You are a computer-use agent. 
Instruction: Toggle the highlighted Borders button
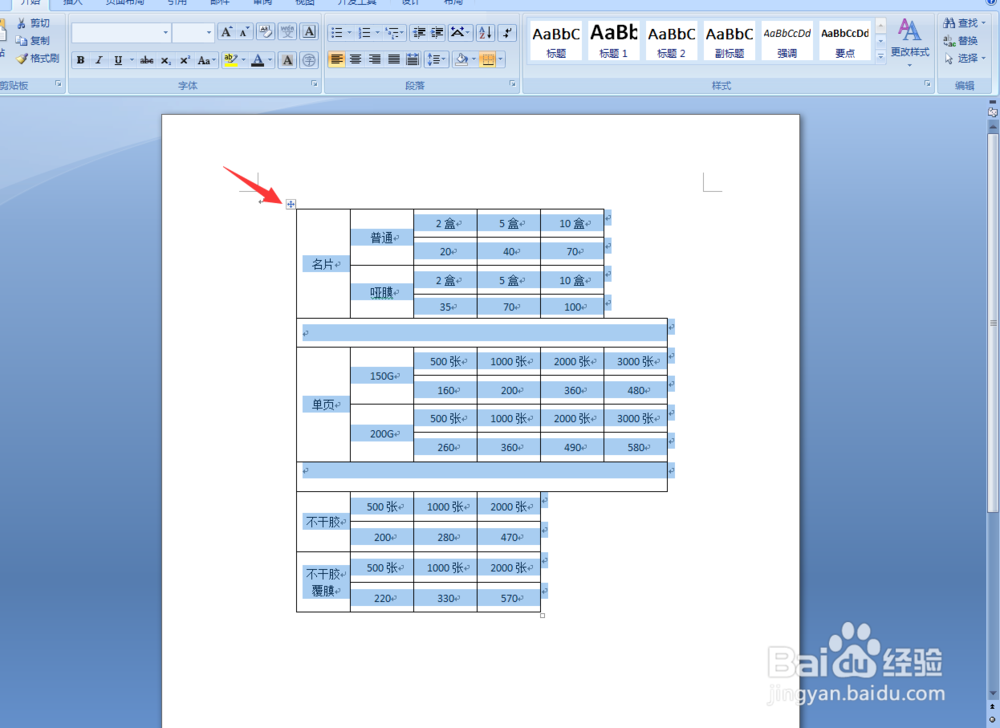point(488,60)
